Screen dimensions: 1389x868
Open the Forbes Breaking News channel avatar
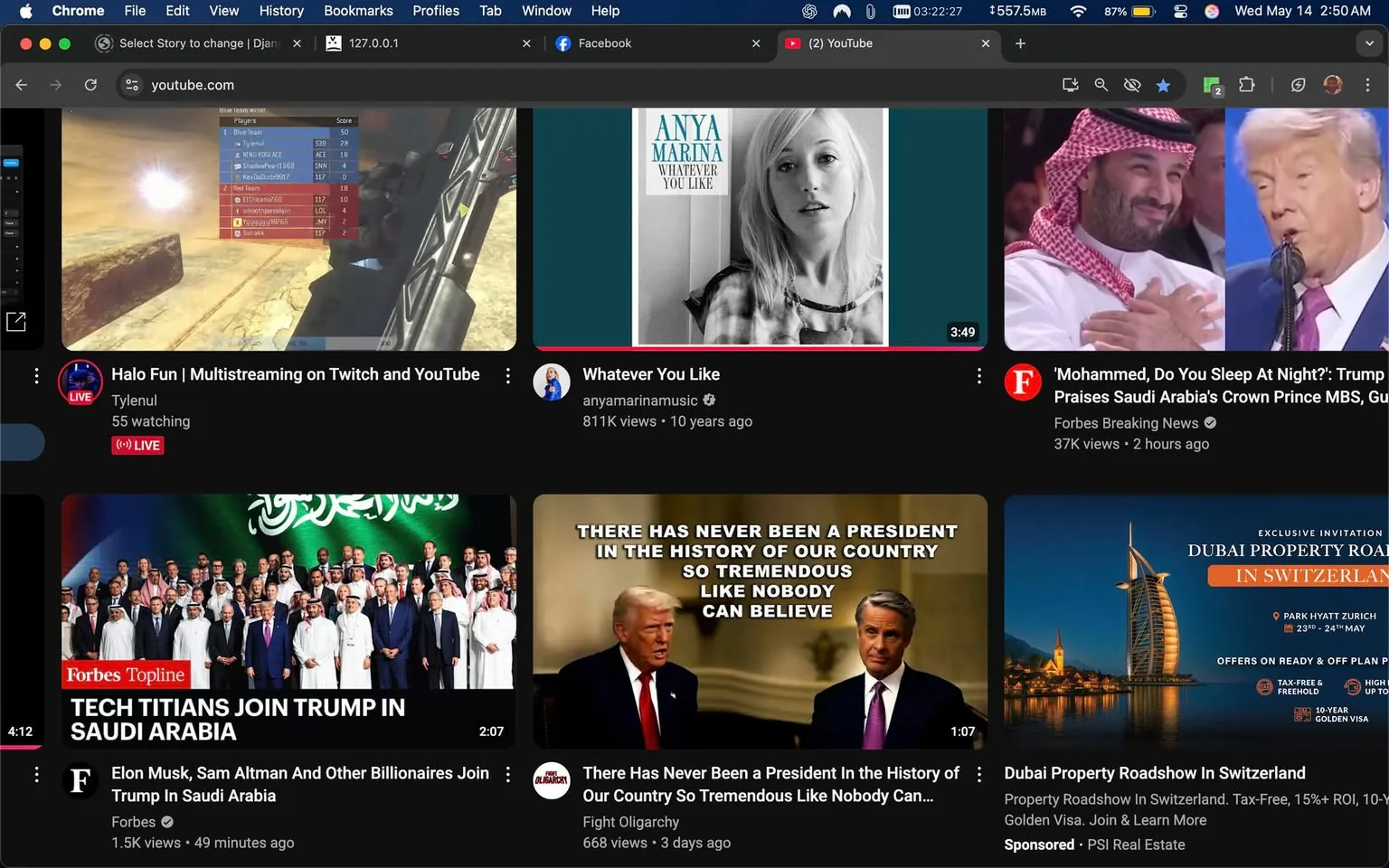coord(1023,382)
